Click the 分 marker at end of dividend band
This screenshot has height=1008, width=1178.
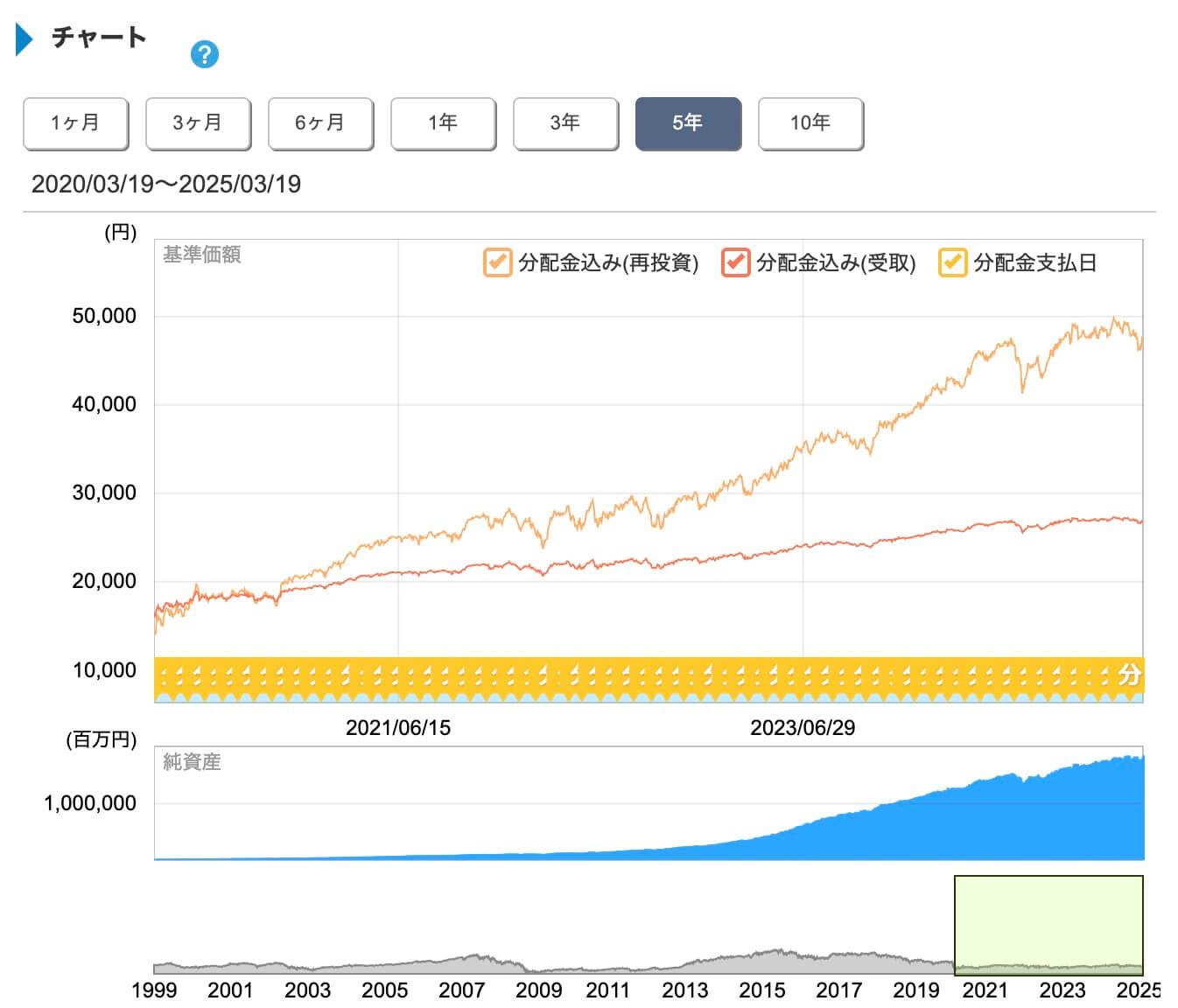tap(1130, 675)
